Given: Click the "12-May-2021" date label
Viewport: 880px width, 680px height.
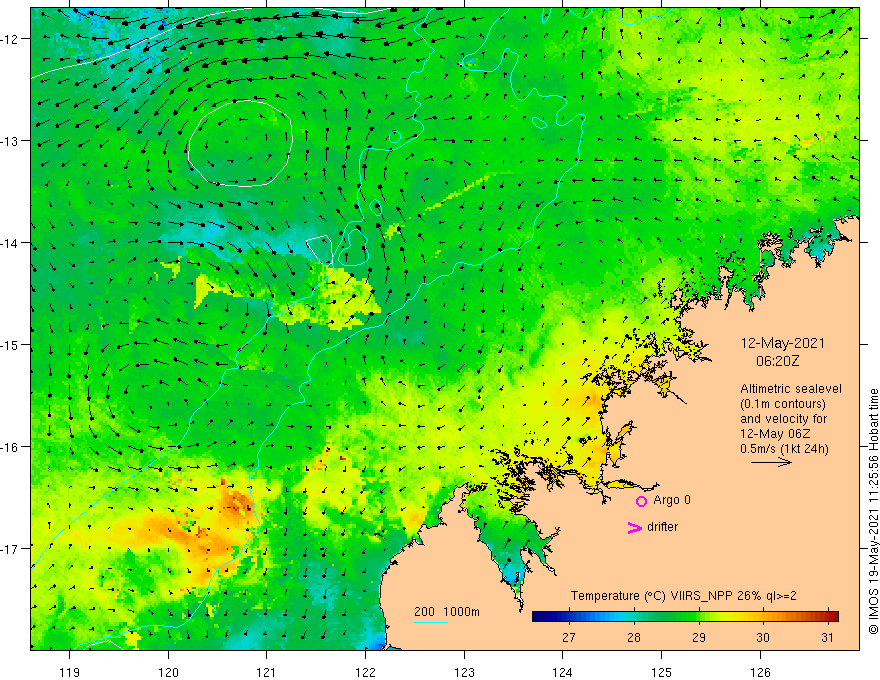Looking at the screenshot, I should (x=783, y=343).
